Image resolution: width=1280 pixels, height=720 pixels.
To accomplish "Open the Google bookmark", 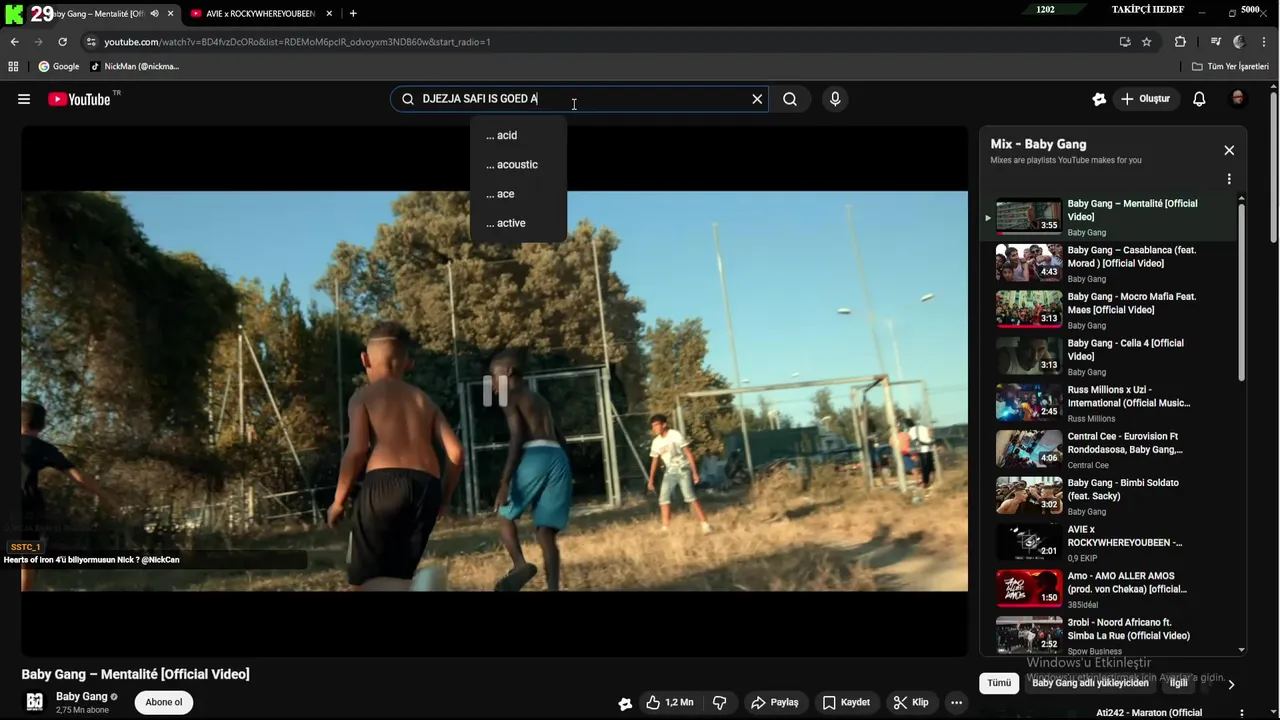I will [59, 67].
